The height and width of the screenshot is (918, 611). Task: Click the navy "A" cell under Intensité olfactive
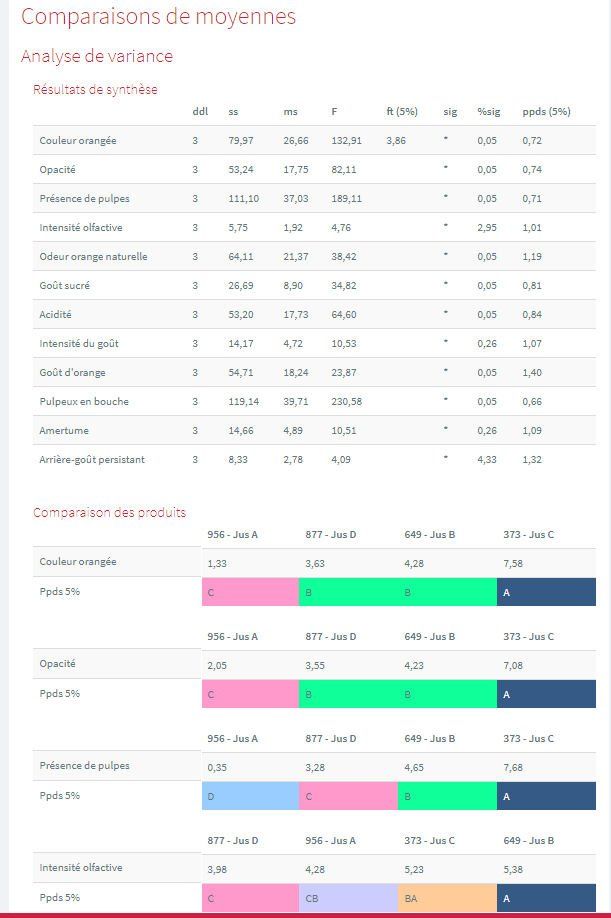click(x=546, y=898)
